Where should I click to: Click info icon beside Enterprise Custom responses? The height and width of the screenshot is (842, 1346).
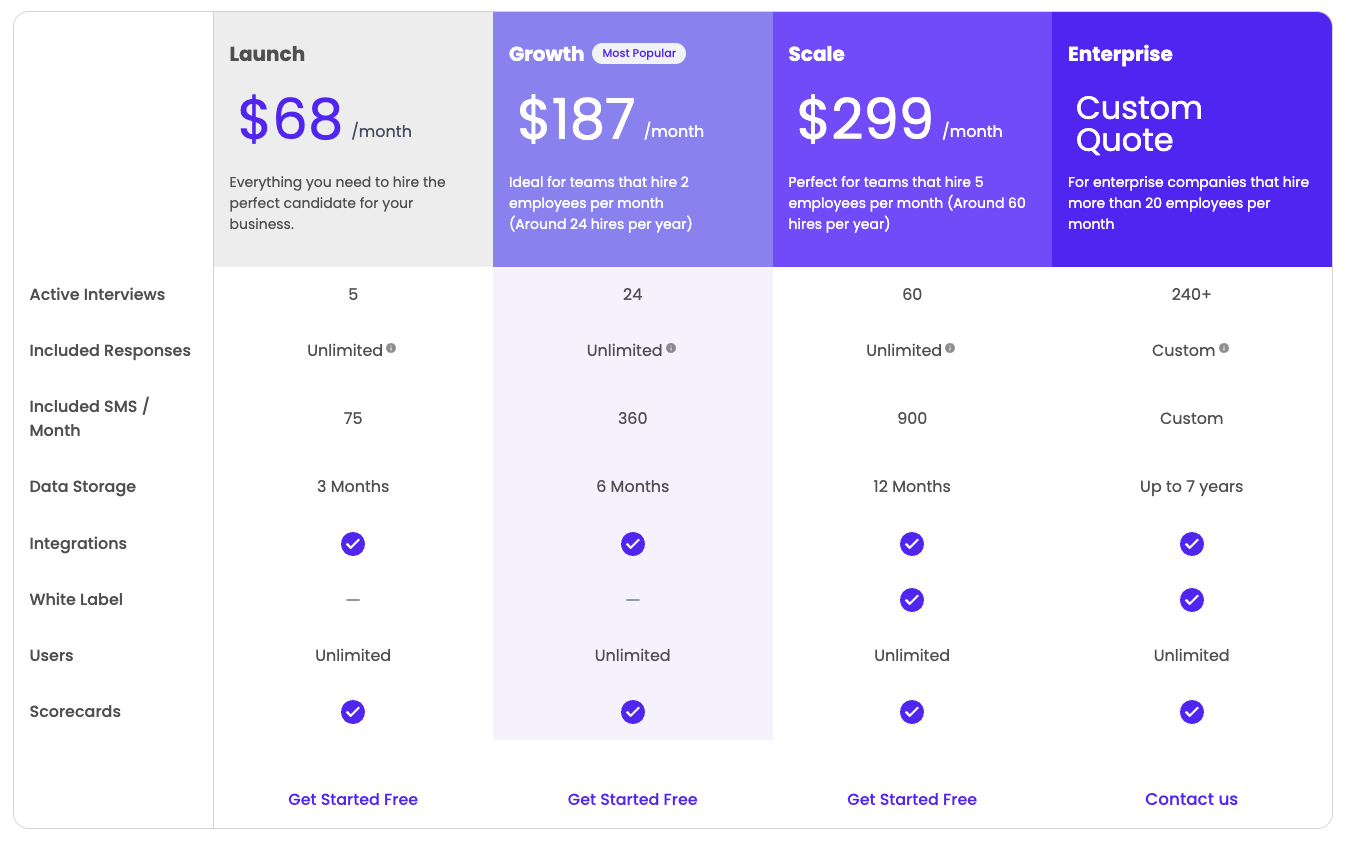click(x=1224, y=348)
